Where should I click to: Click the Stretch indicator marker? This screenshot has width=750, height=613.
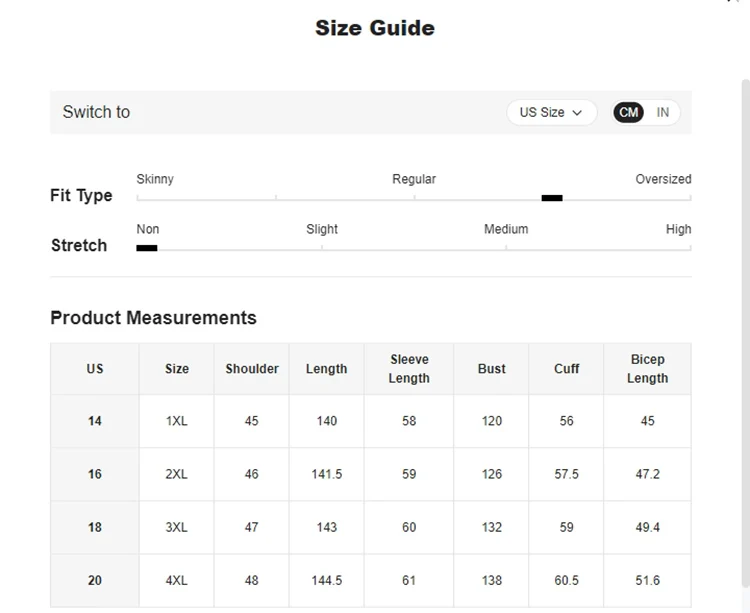point(147,248)
